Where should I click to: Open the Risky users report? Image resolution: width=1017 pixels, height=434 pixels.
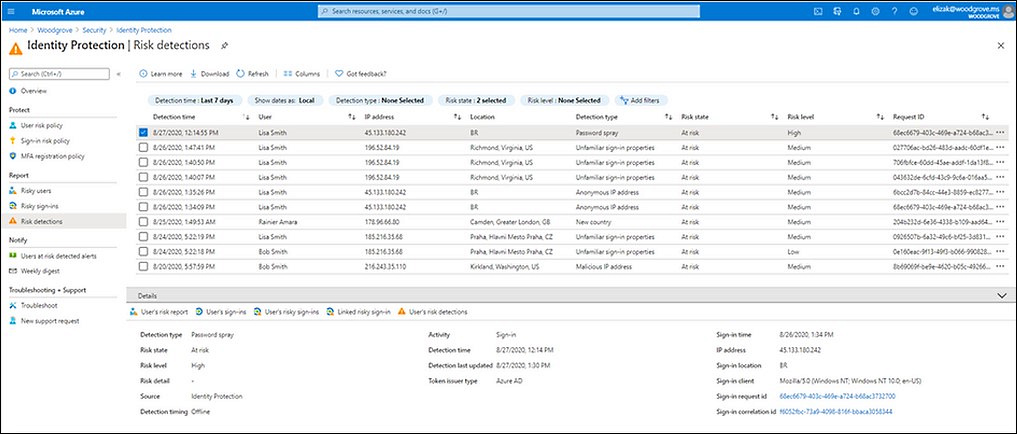pyautogui.click(x=36, y=191)
